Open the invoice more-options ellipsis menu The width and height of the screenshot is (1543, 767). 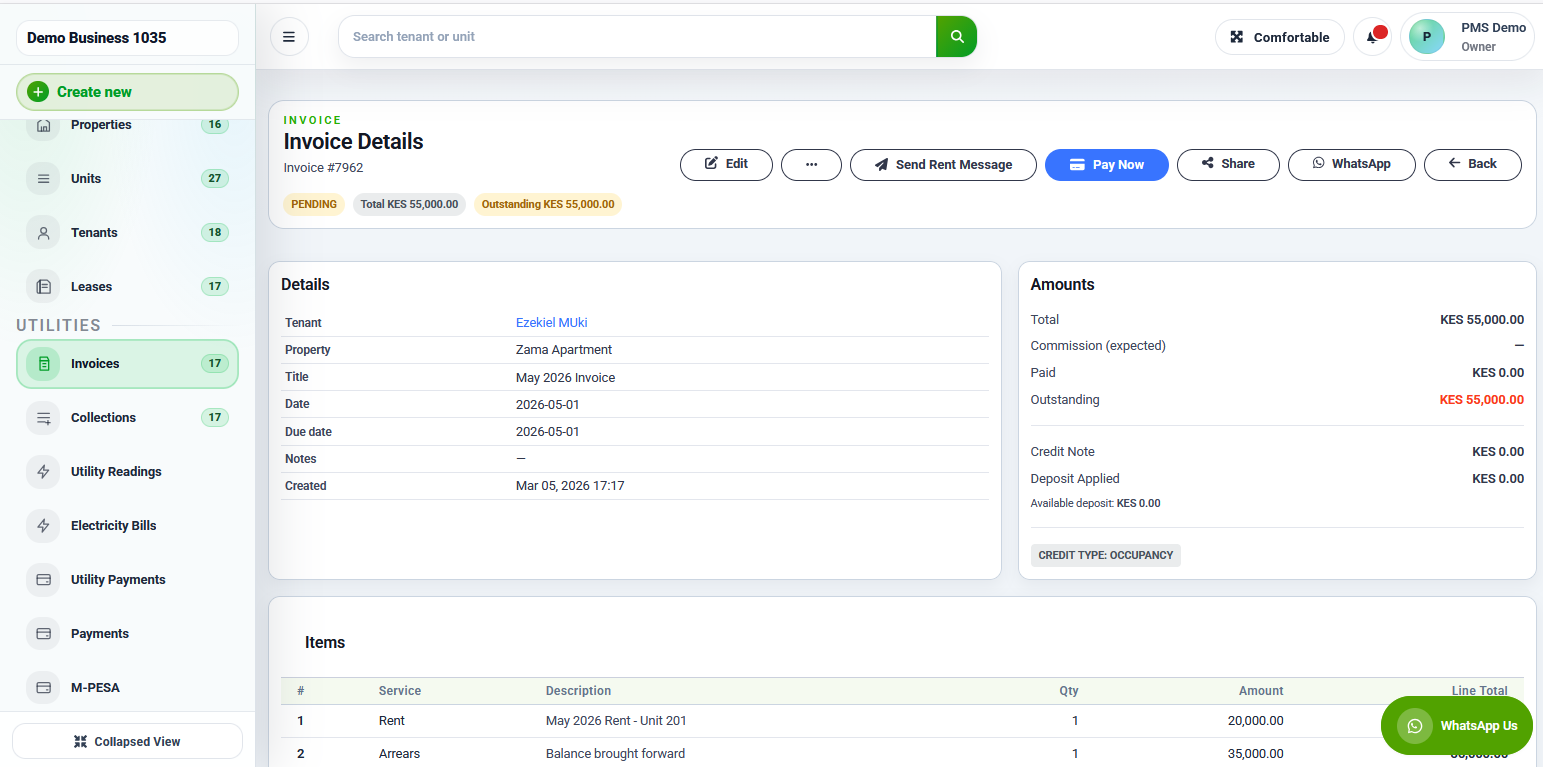(x=811, y=165)
